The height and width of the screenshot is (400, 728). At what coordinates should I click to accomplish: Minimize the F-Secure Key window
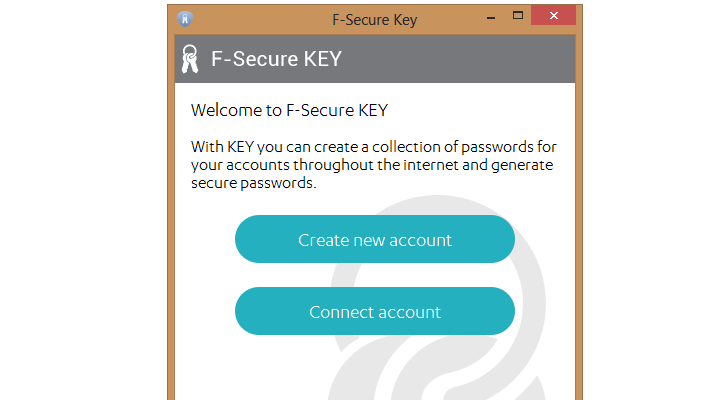point(488,17)
